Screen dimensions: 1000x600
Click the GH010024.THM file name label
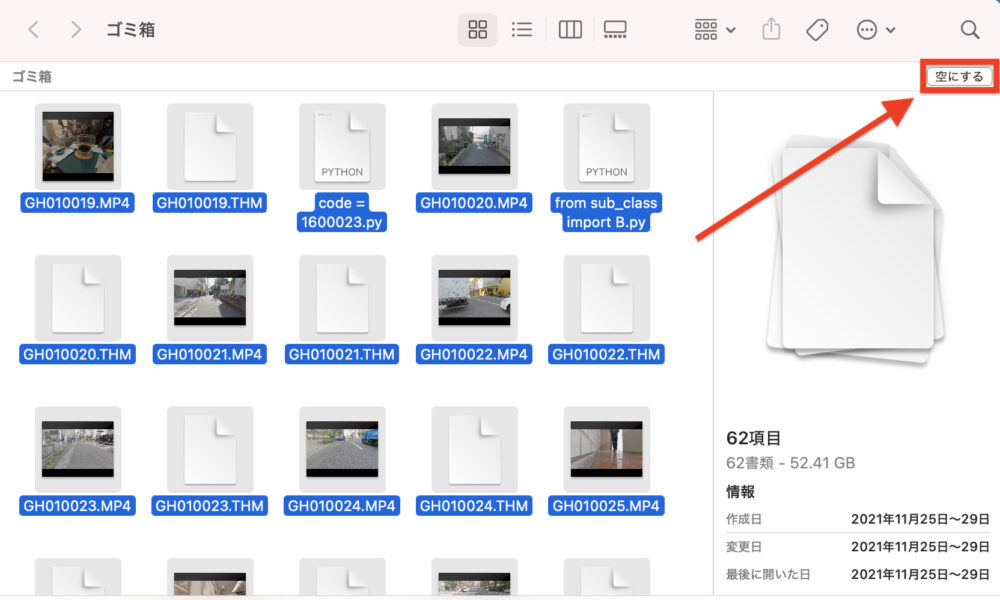coord(474,506)
